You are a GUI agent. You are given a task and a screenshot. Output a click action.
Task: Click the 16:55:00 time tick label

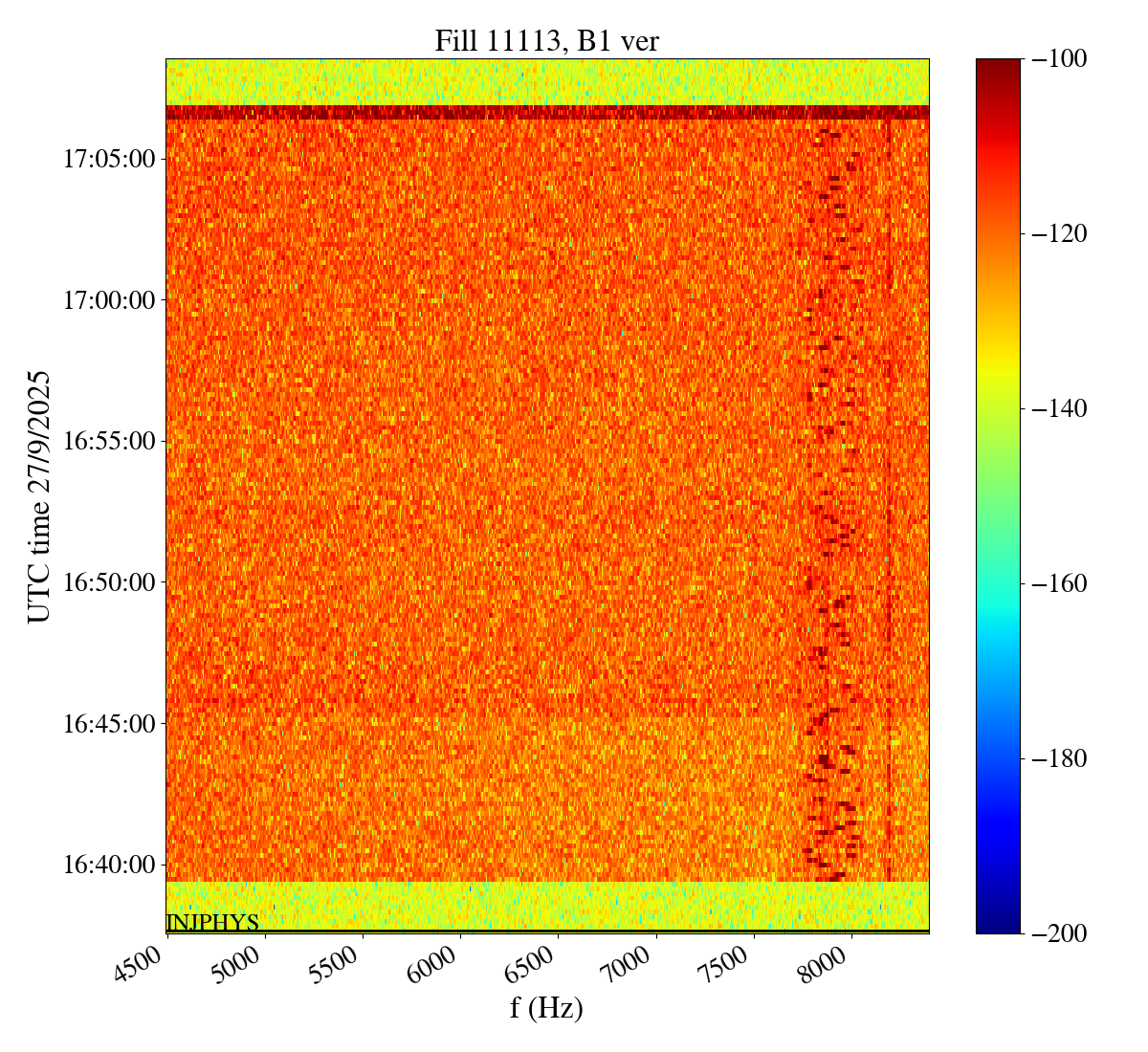(x=108, y=442)
